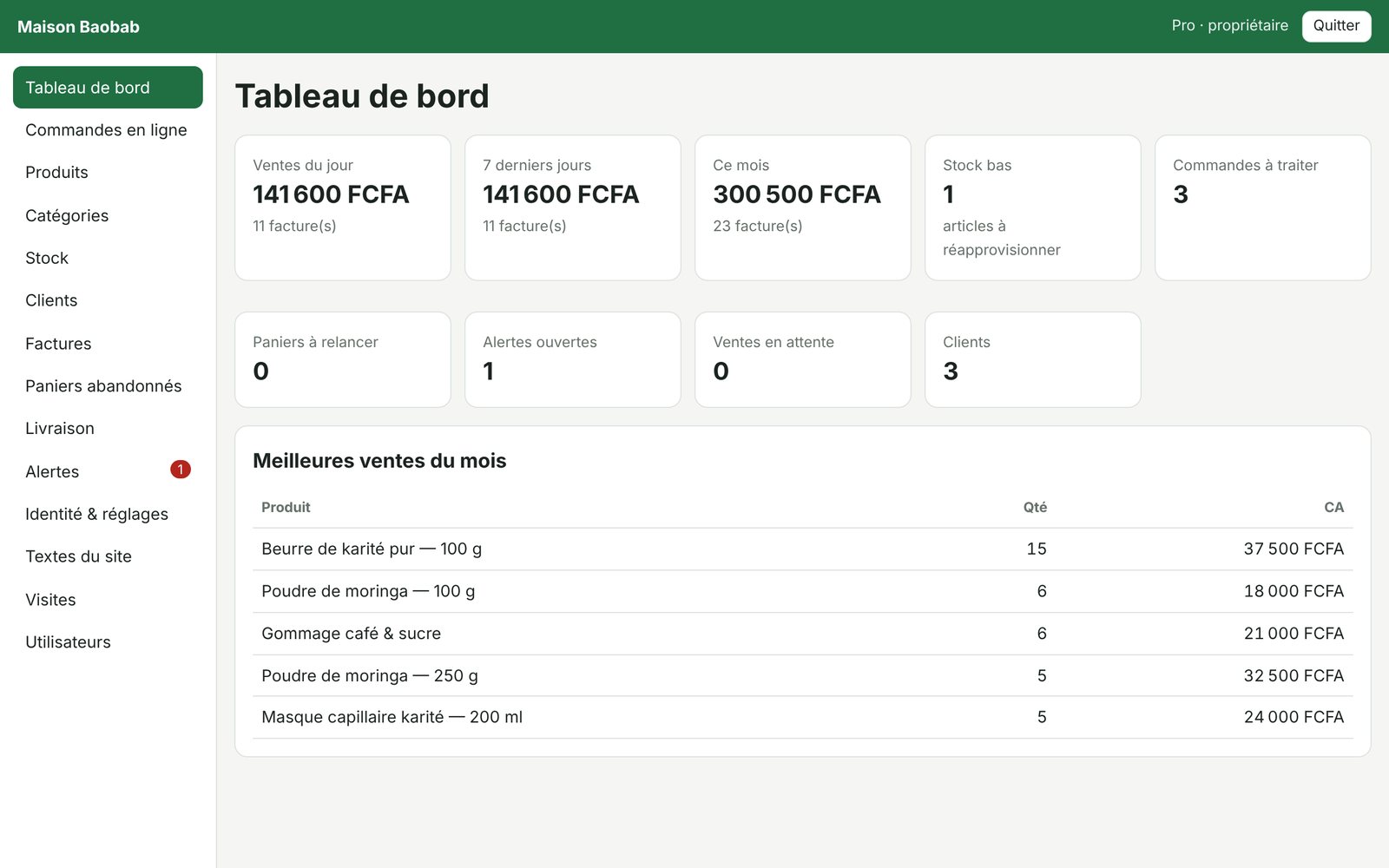Click the Gommage café & sucre row

point(803,634)
